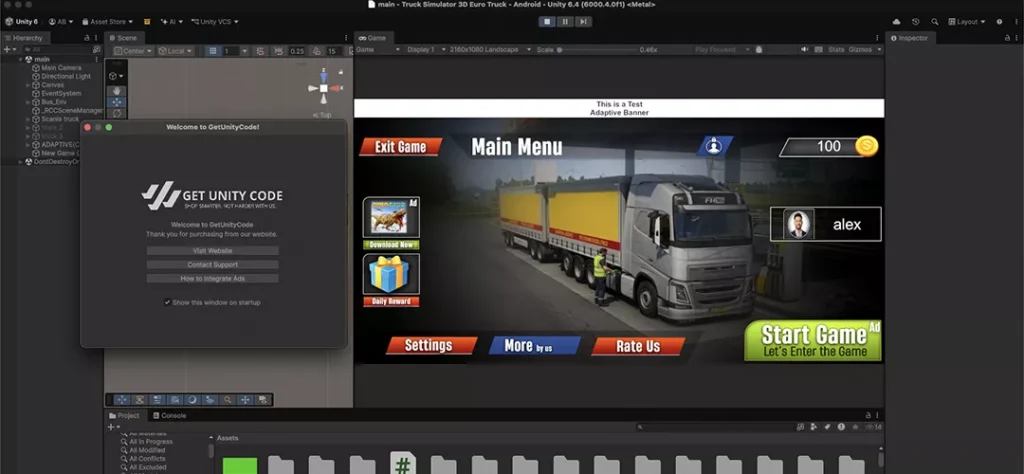Expand the DontDestroyOnLoad scene
Viewport: 1024px width, 474px height.
coord(21,161)
